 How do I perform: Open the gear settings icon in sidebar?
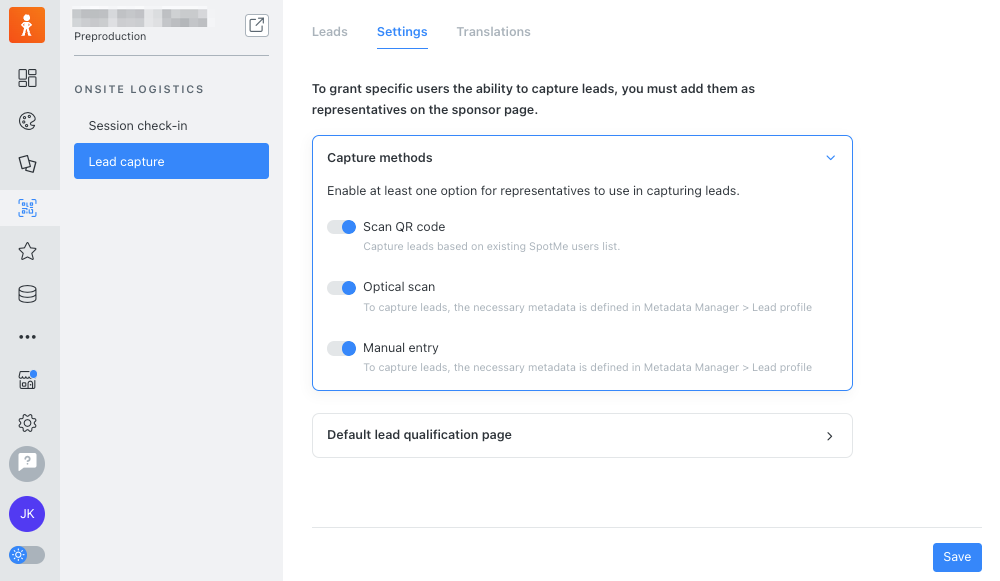coord(27,423)
